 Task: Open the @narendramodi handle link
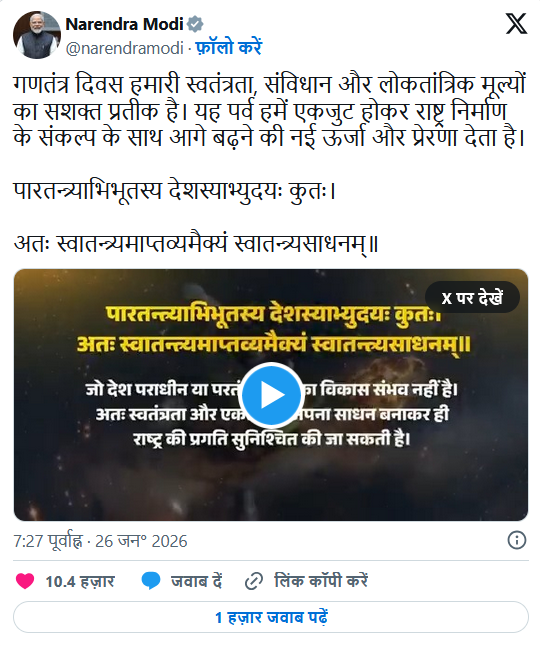pos(124,49)
